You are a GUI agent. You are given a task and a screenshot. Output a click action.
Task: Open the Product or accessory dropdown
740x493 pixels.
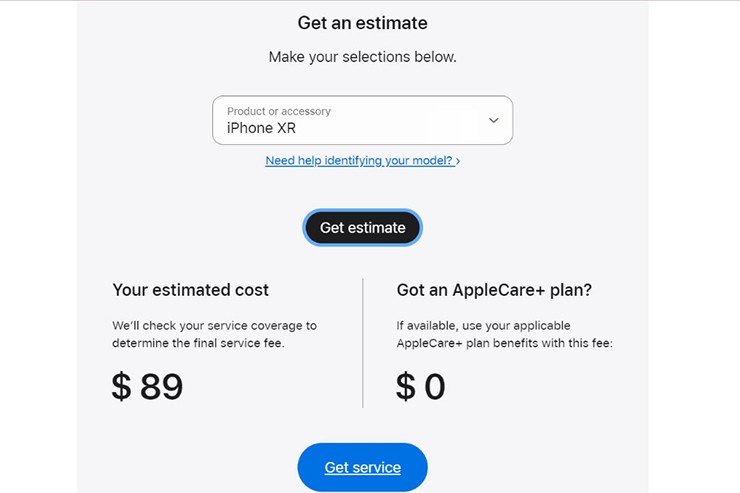click(362, 120)
